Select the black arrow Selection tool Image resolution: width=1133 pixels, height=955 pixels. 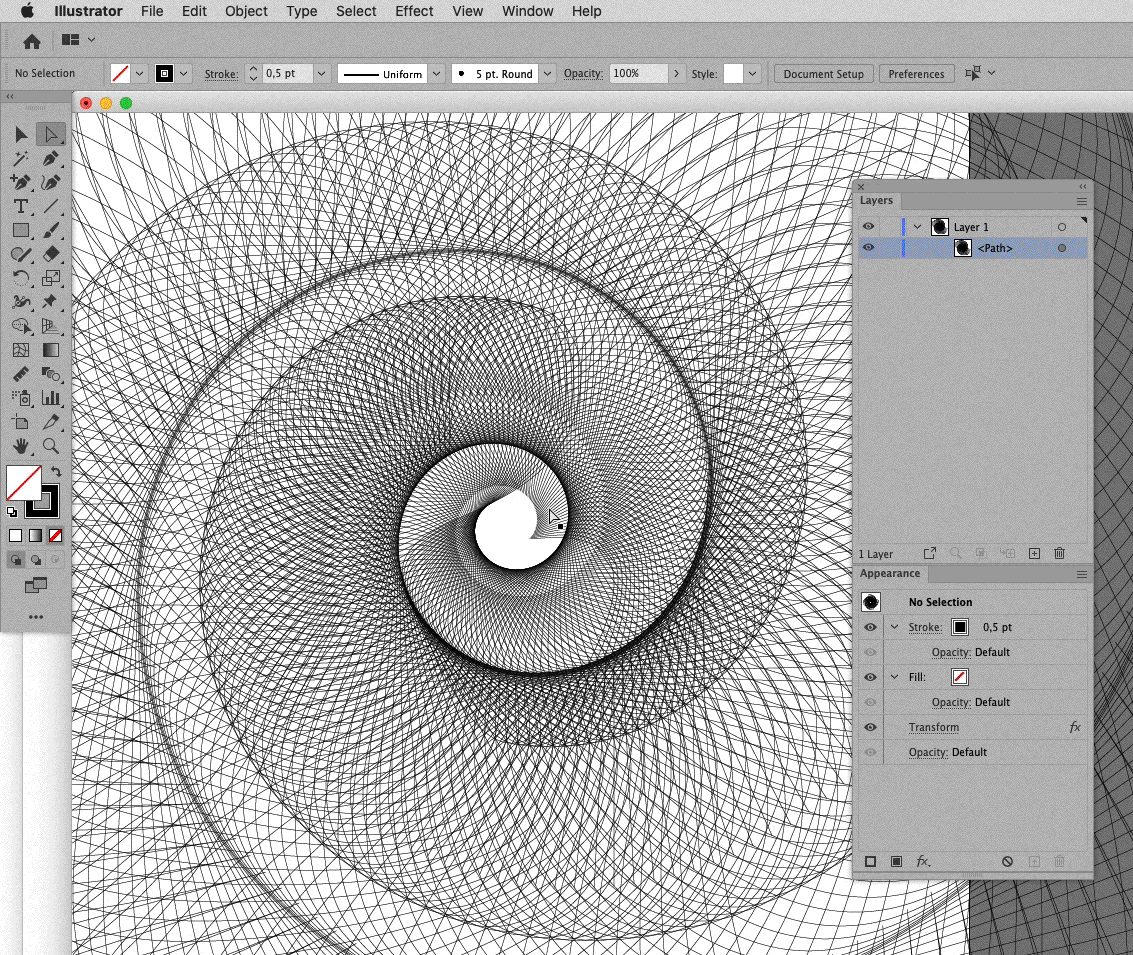pos(21,135)
